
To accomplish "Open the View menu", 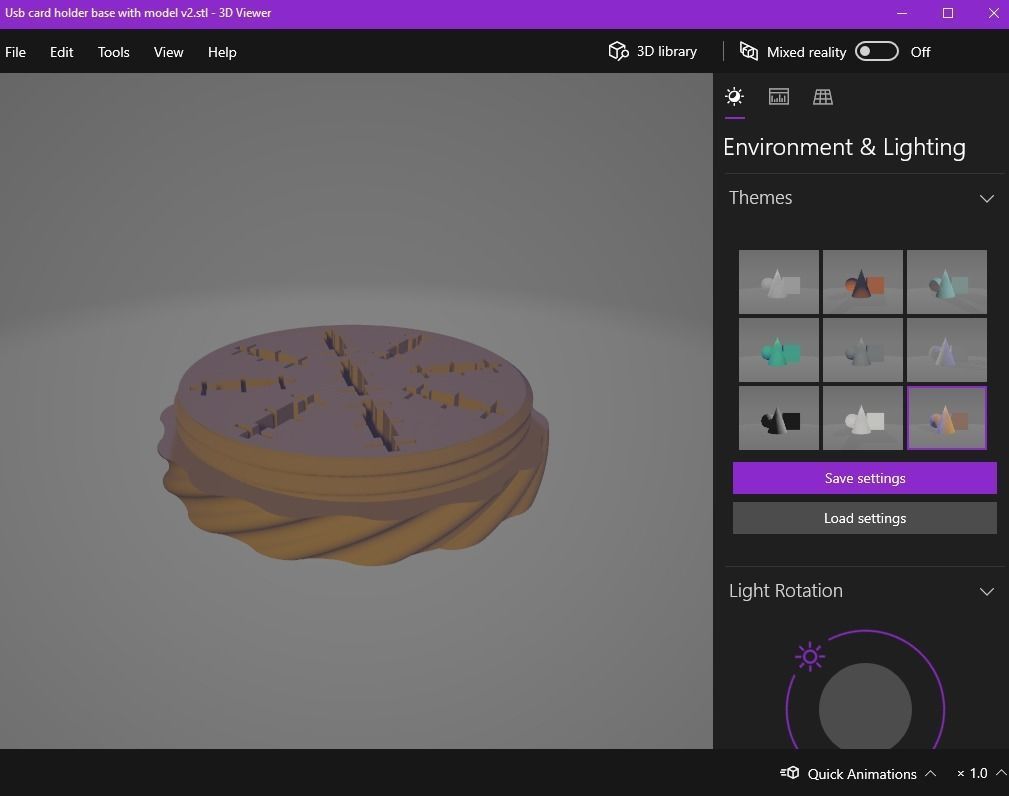I will (x=169, y=52).
